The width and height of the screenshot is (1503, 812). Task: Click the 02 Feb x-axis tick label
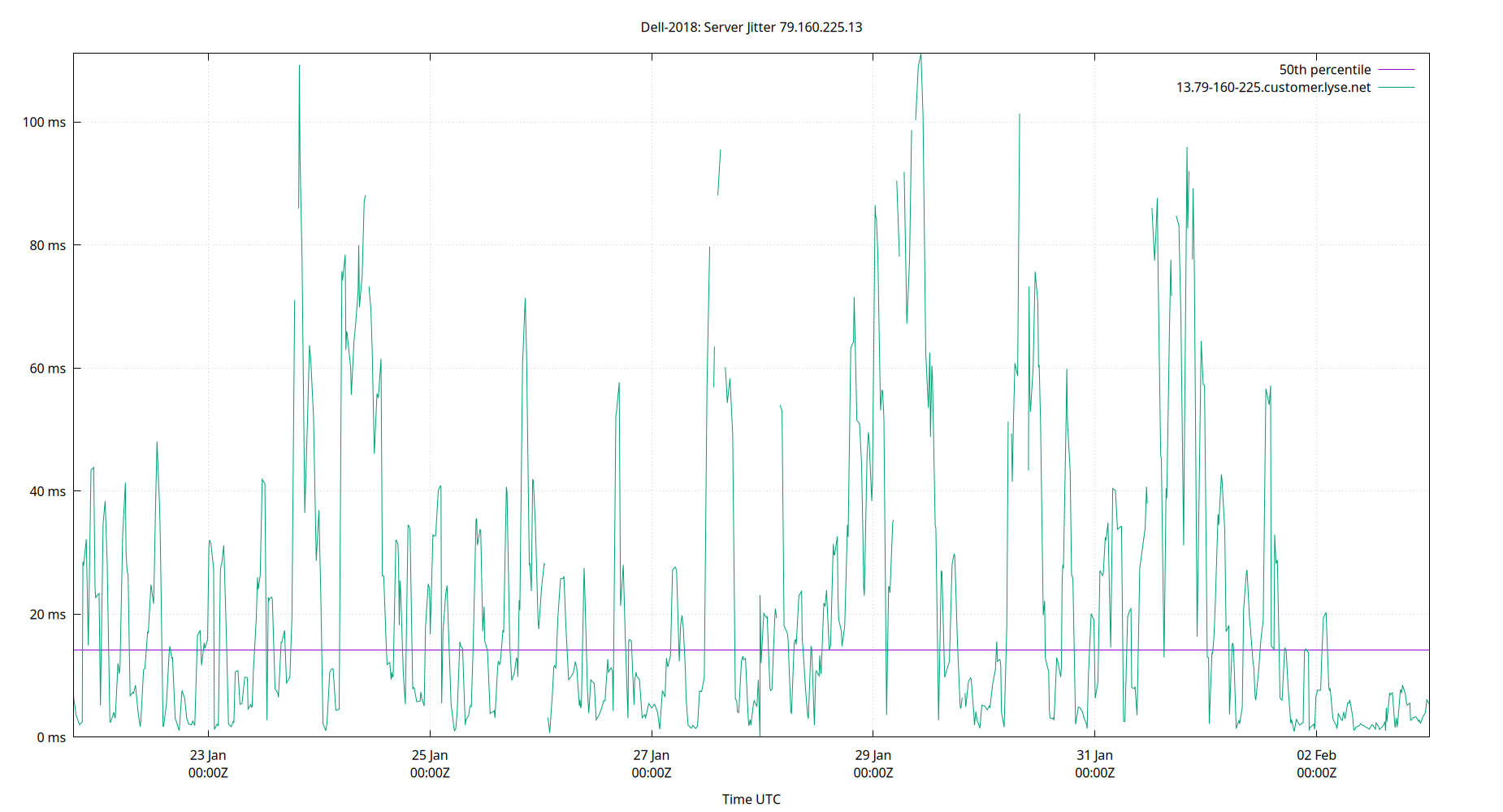[x=1316, y=755]
